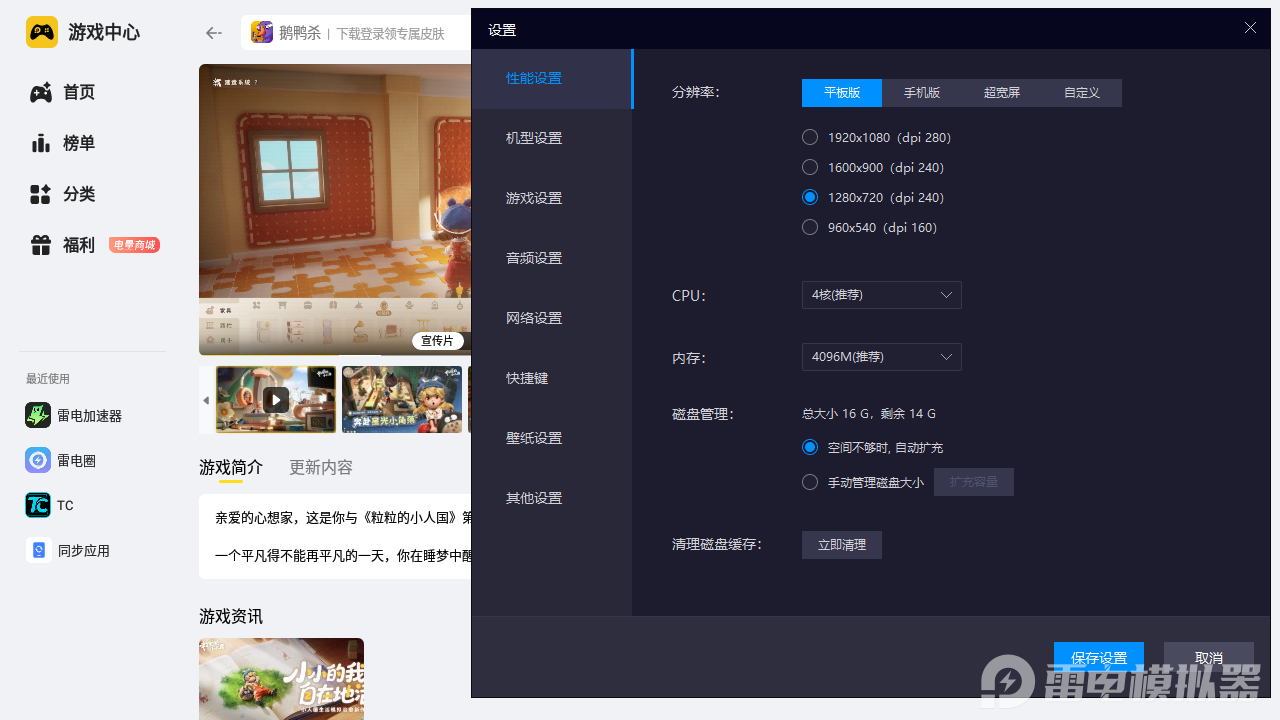Select 1920x1080 (dpi 280) resolution
Viewport: 1280px width, 720px height.
click(810, 137)
